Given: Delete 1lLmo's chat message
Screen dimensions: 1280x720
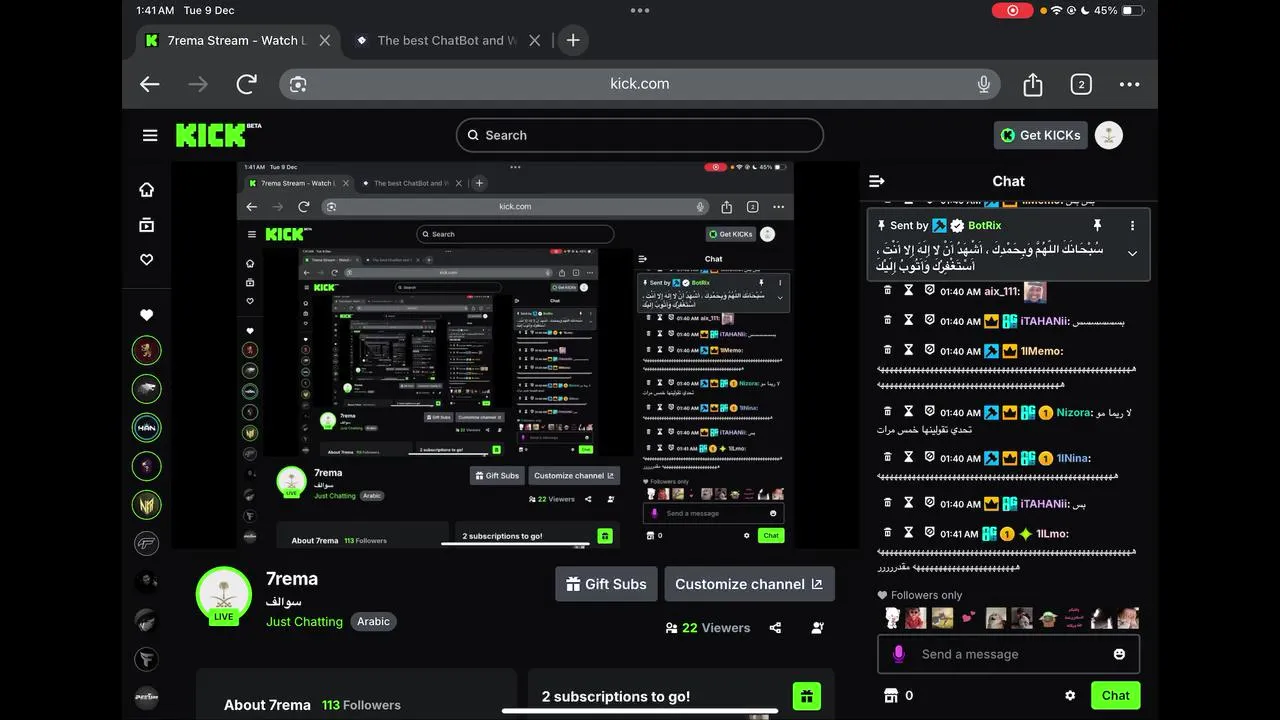Looking at the screenshot, I should click(887, 533).
